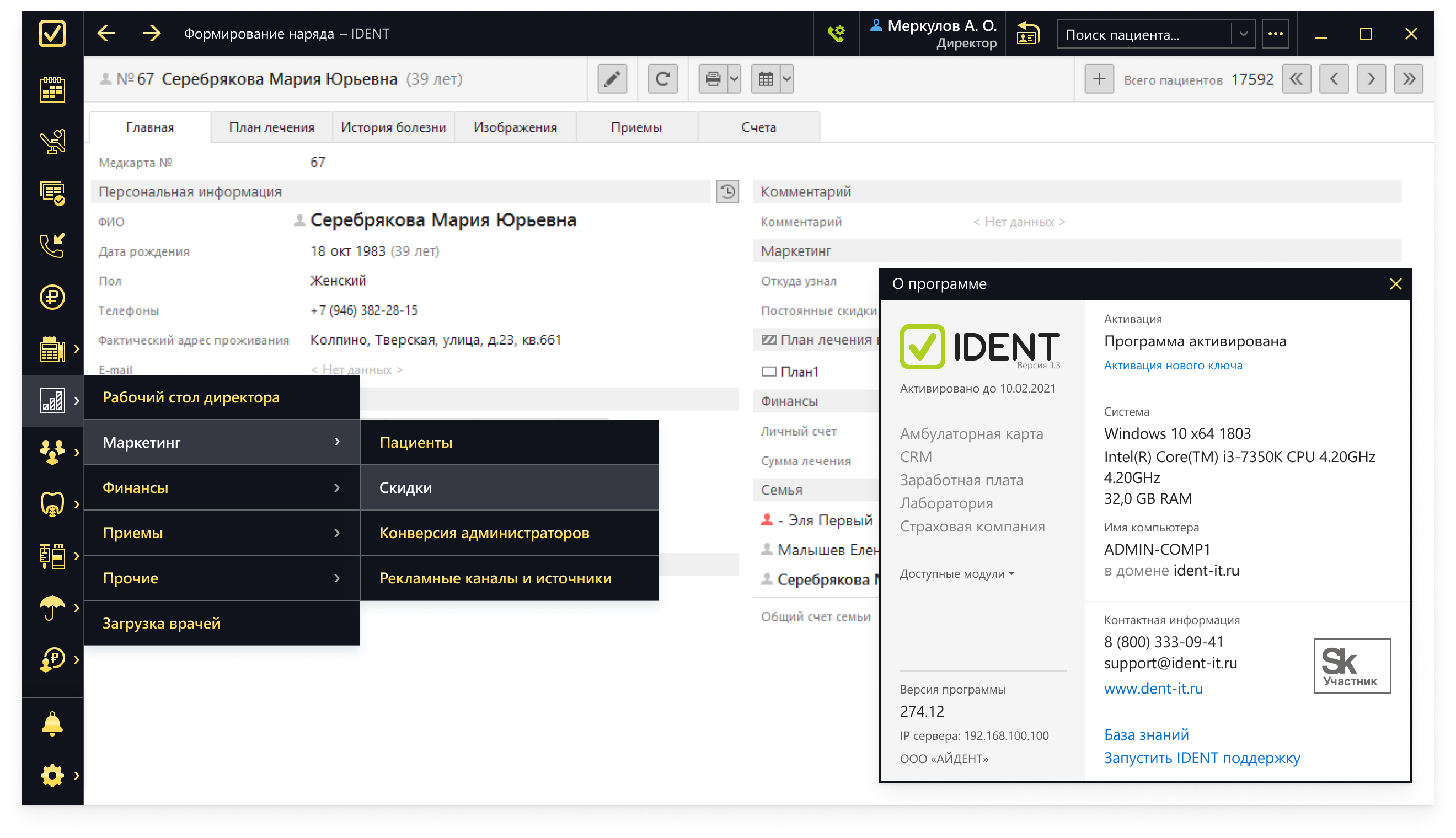This screenshot has height=838, width=1456.
Task: Switch to the План лечения tab
Action: pos(271,127)
